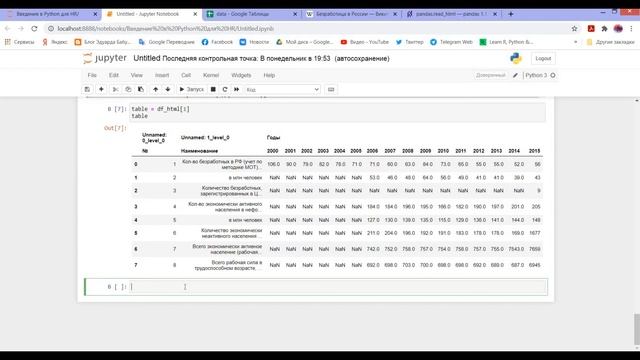
Task: Restart the kernel circular arrow icon
Action: pos(225,89)
